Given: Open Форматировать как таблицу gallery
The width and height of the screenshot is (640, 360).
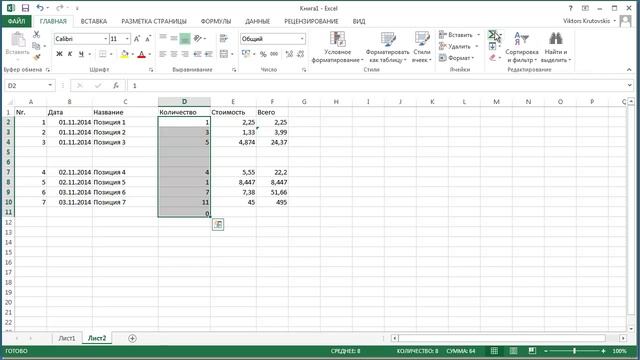Looking at the screenshot, I should [387, 47].
